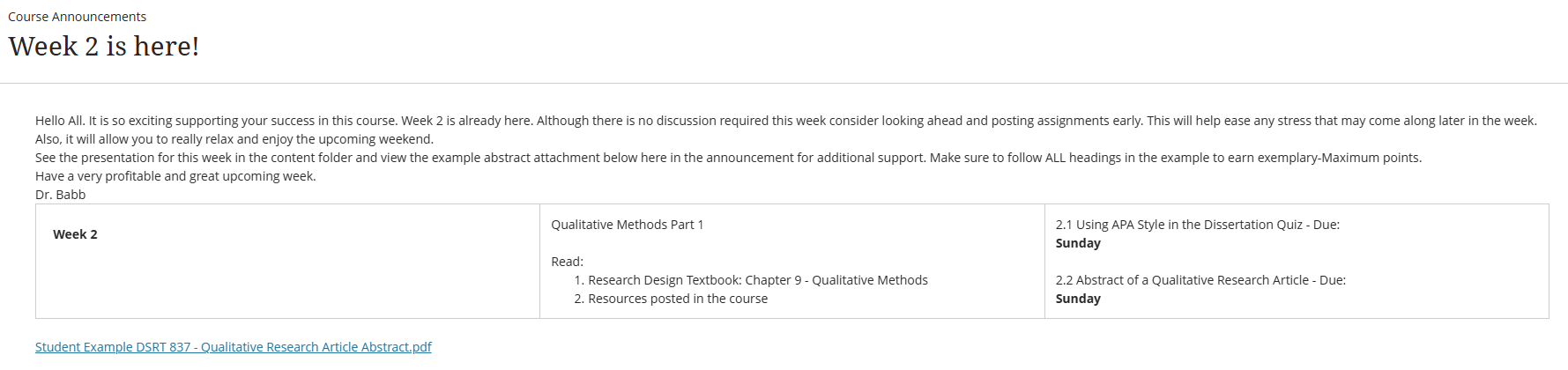1568x370 pixels.
Task: Click the Hello All greeting paragraph
Action: tap(786, 121)
